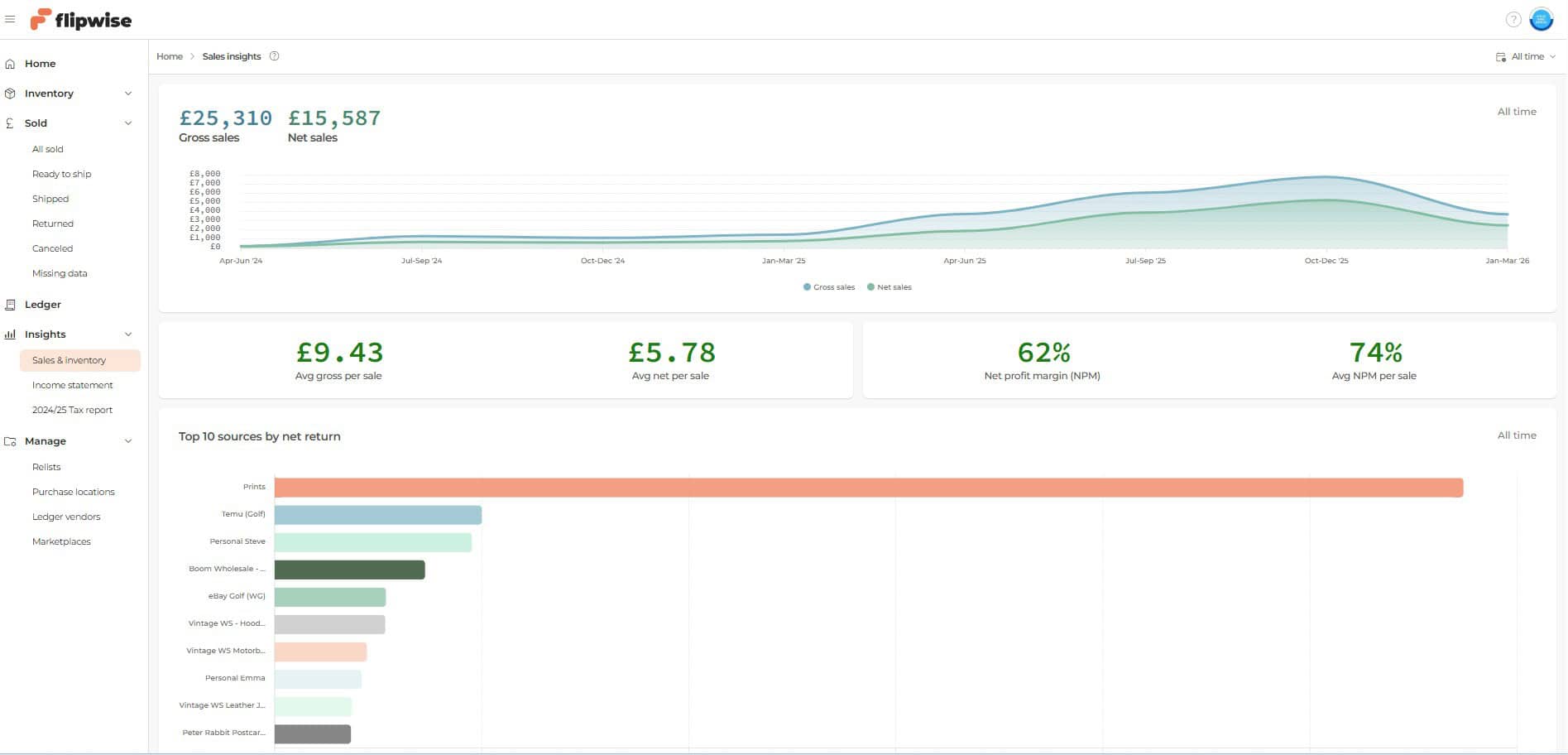Open the All time date range dropdown

coord(1529,56)
